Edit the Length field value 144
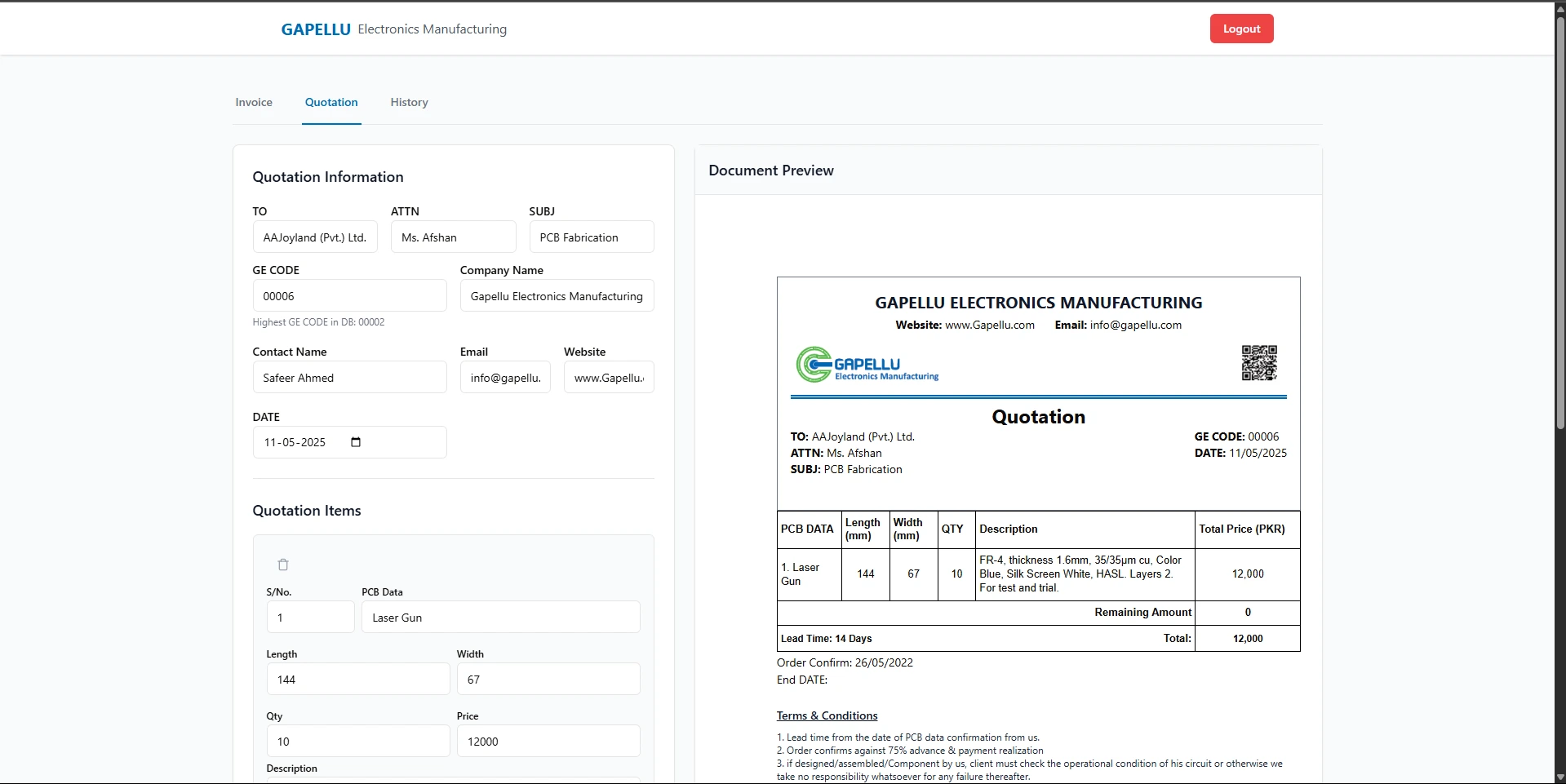The height and width of the screenshot is (784, 1566). pyautogui.click(x=358, y=680)
